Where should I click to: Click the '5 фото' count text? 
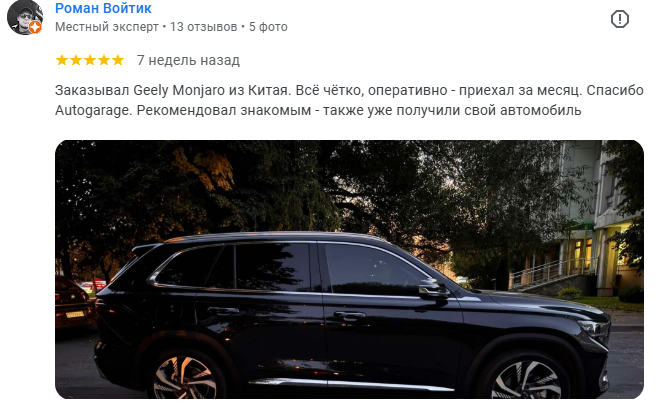click(268, 27)
